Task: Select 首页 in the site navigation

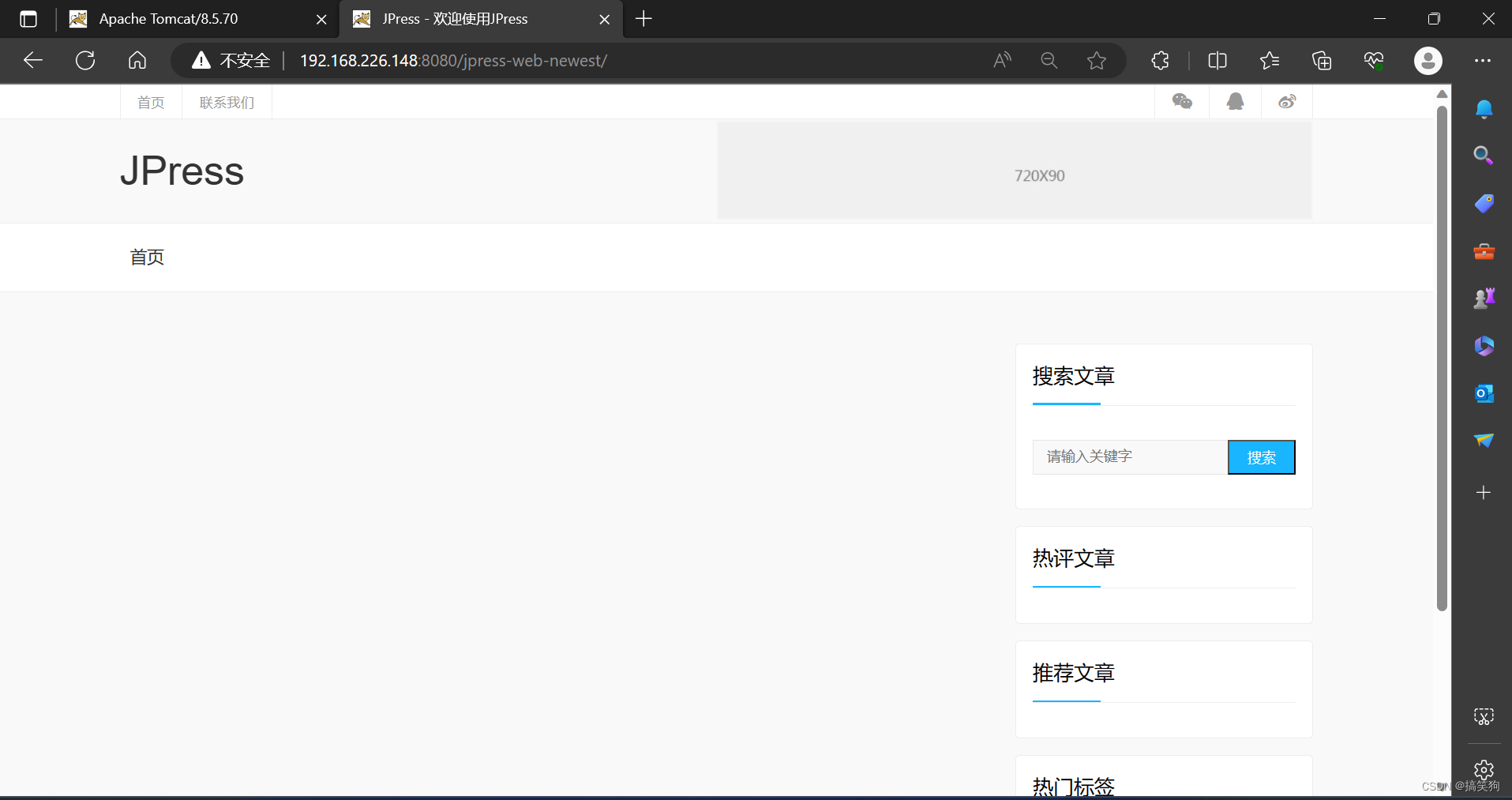Action: tap(151, 101)
